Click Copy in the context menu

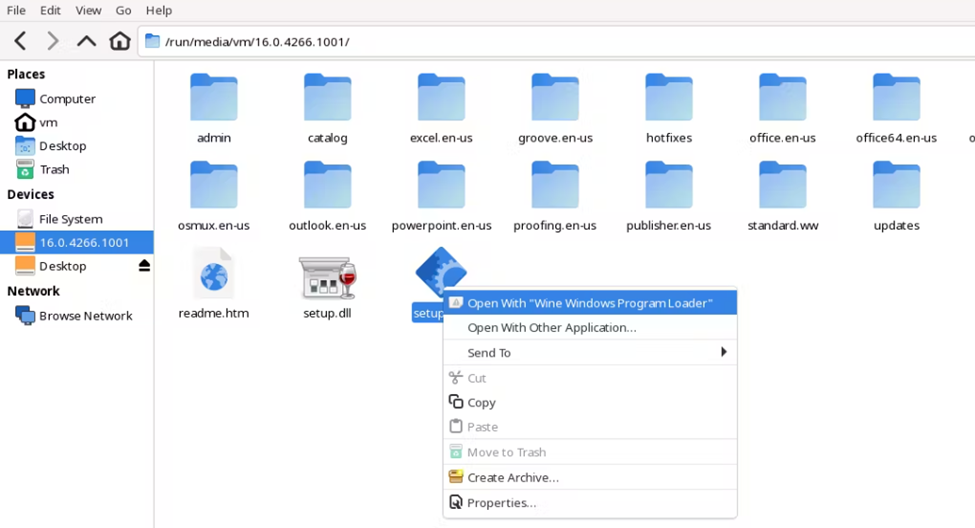tap(481, 402)
